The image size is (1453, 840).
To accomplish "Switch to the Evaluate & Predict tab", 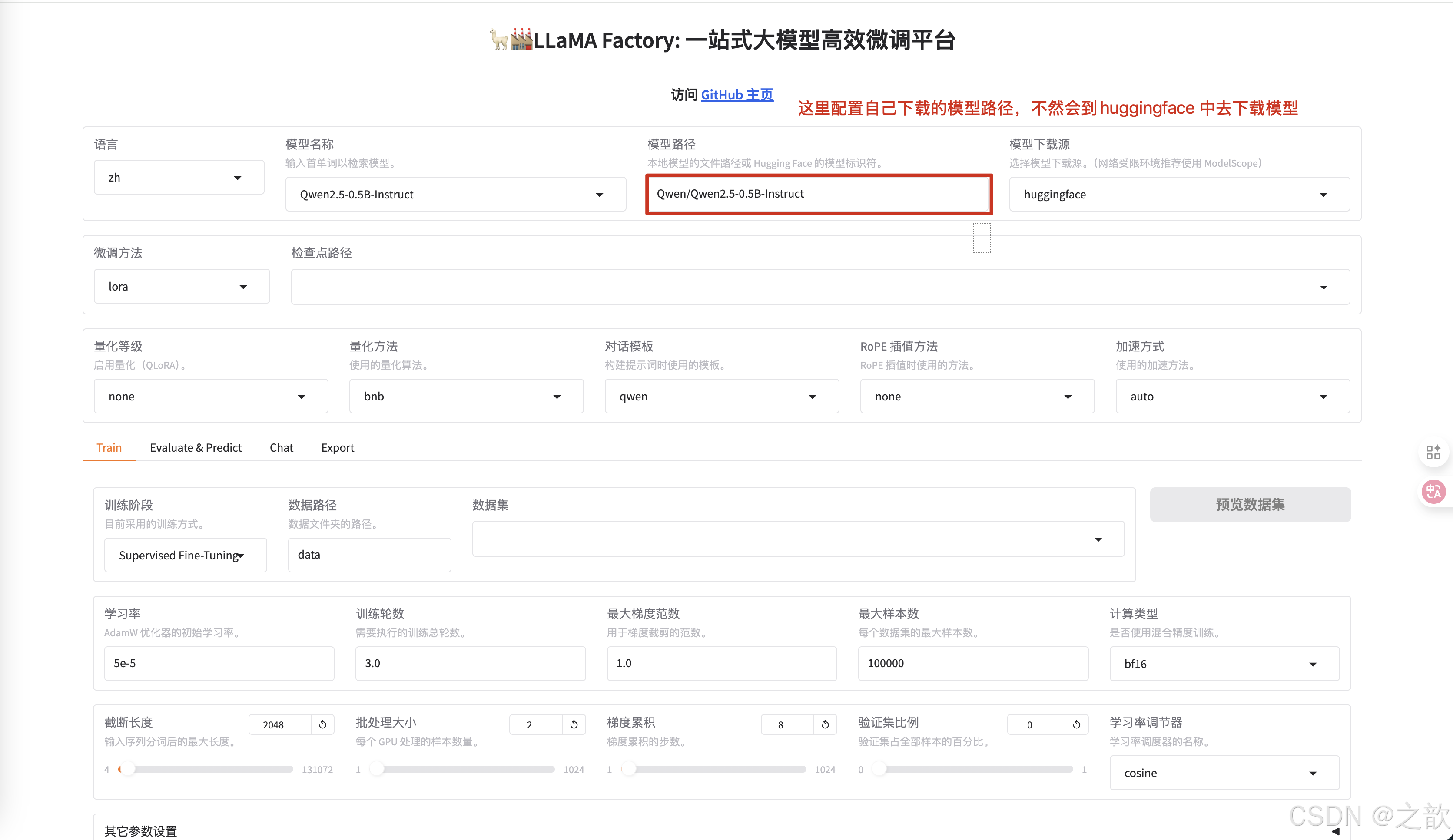I will (196, 447).
